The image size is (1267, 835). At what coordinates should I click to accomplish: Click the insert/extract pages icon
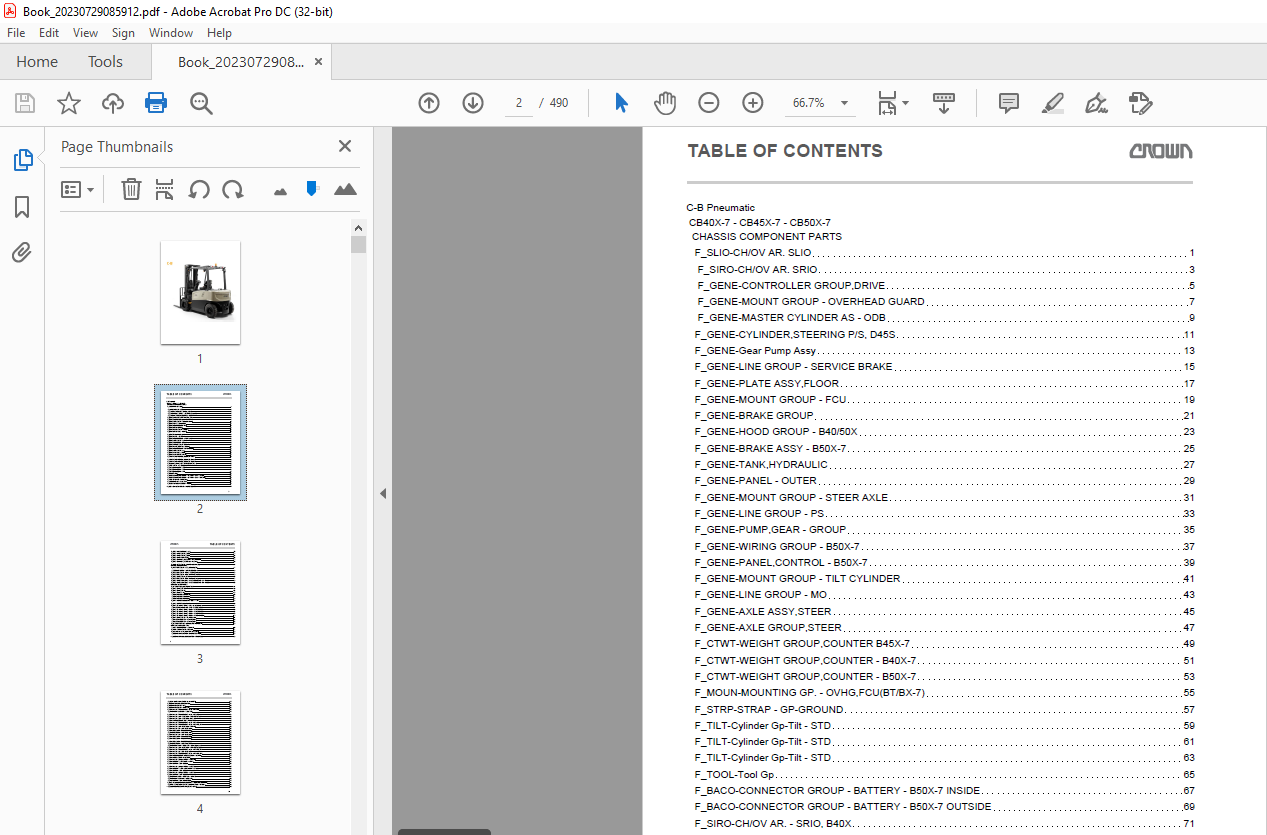click(x=165, y=189)
